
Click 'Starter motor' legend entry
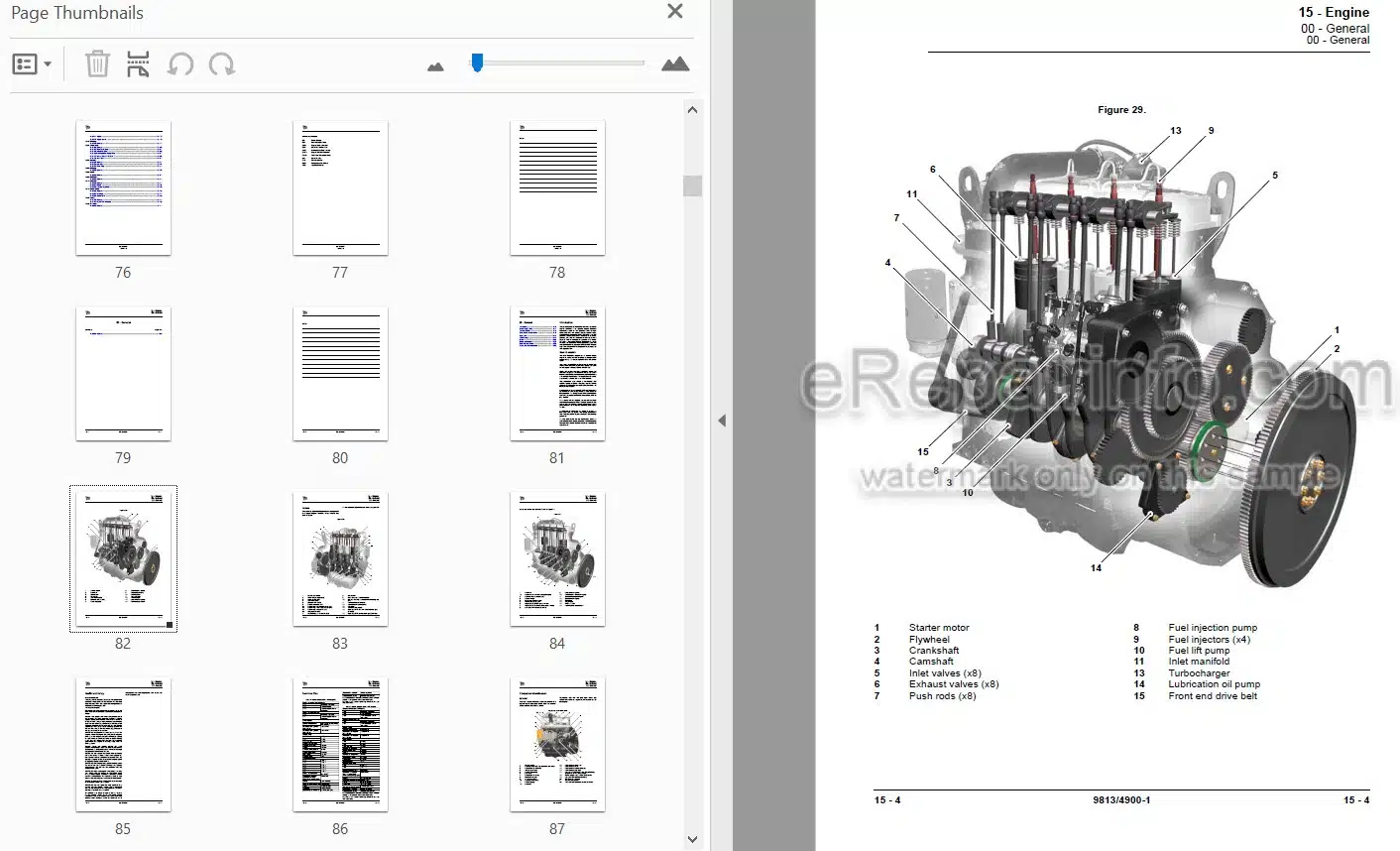pos(939,628)
